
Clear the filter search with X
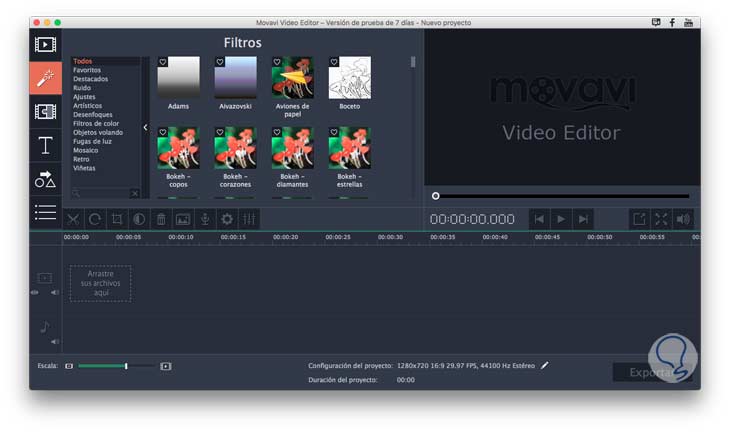click(x=135, y=193)
